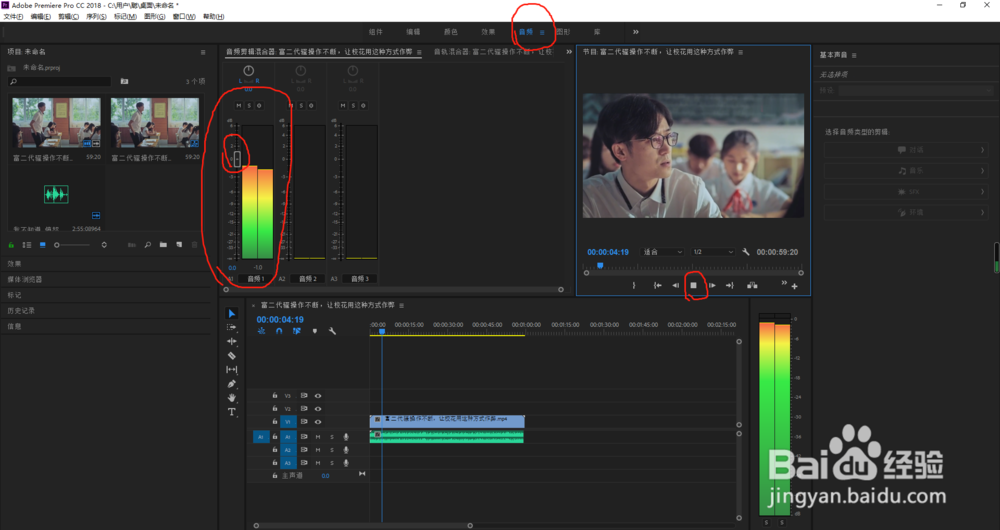Expand 对话 audio type option

click(x=906, y=150)
